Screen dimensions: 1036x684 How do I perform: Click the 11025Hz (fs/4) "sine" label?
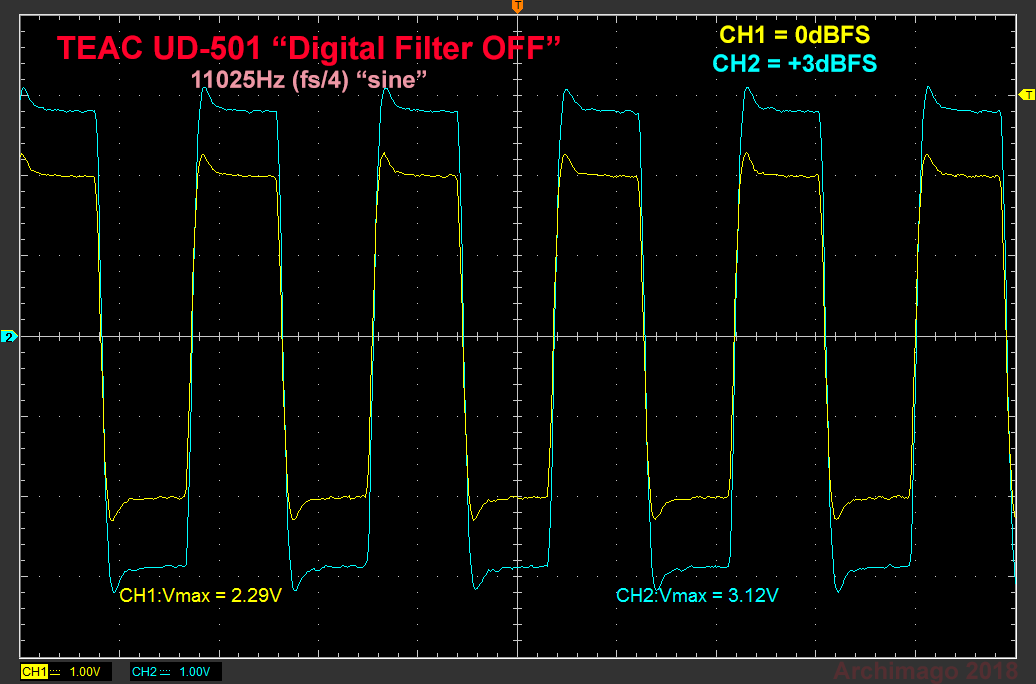pyautogui.click(x=309, y=80)
